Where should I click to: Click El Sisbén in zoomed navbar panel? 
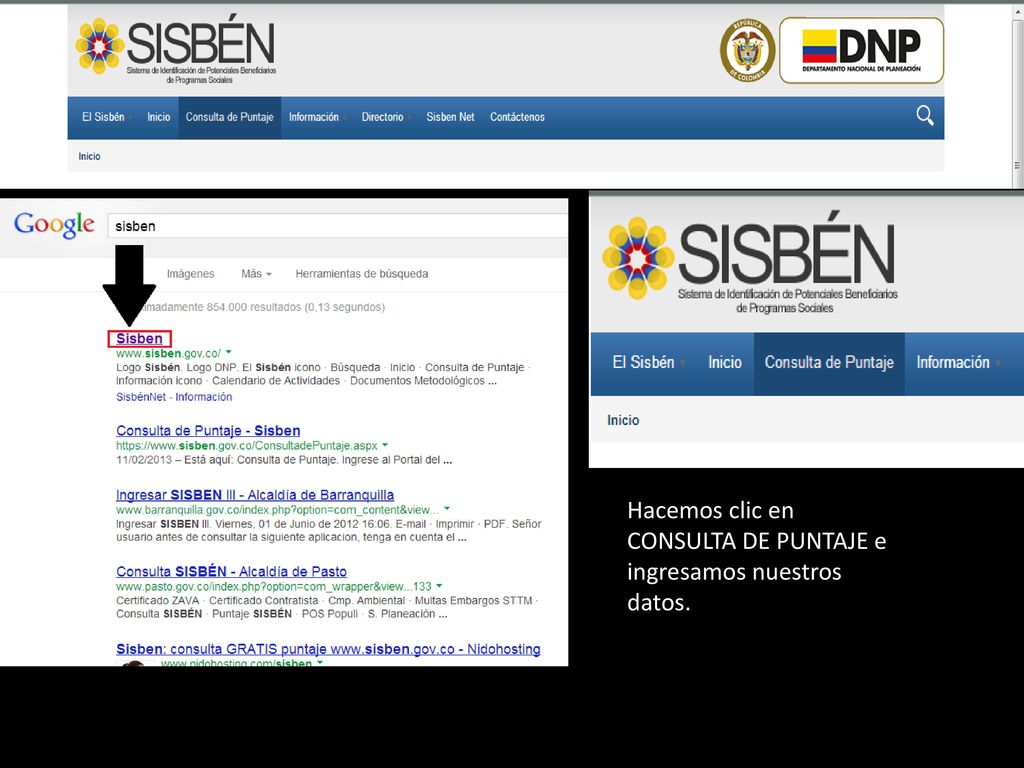pyautogui.click(x=643, y=362)
